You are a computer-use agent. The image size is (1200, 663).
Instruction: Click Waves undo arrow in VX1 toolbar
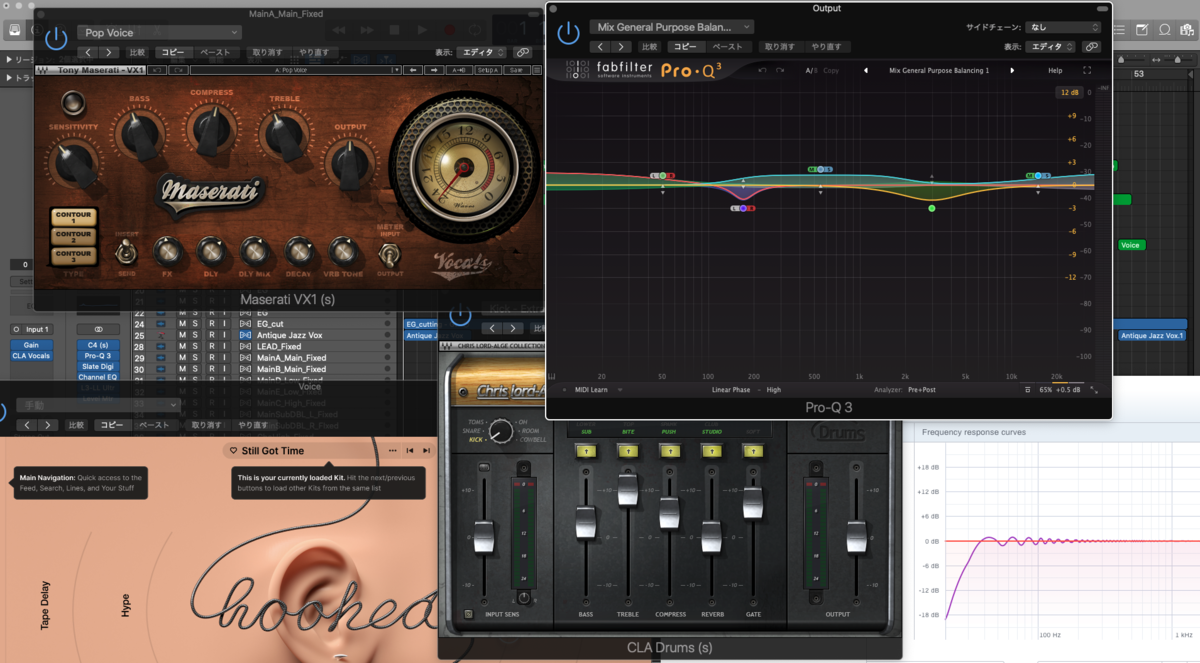pos(156,70)
